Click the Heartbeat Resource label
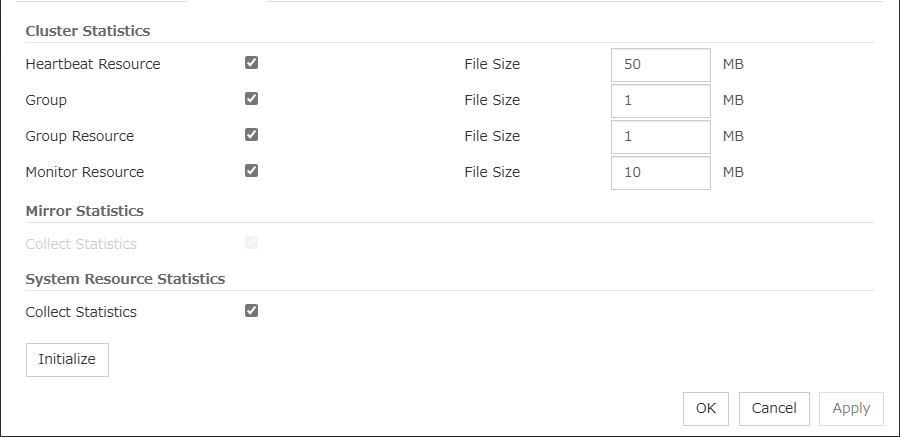Image resolution: width=900 pixels, height=437 pixels. tap(93, 64)
